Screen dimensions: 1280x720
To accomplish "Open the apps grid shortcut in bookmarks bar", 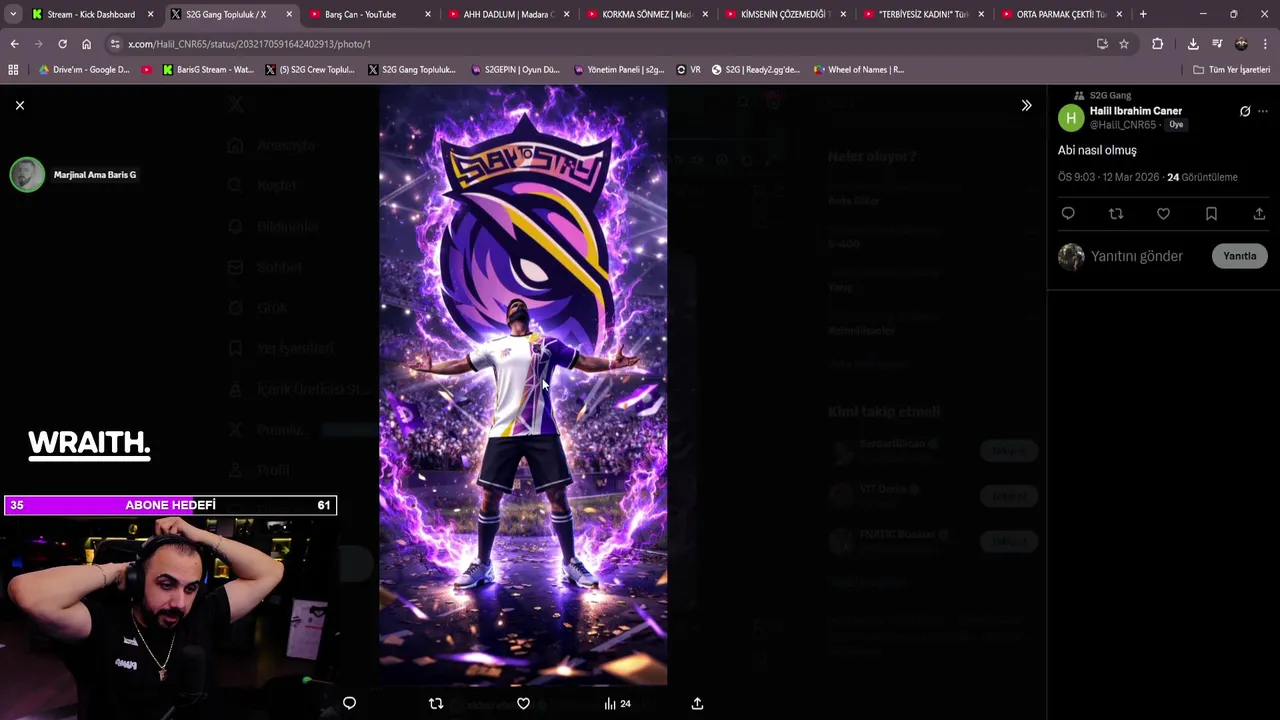I will click(13, 70).
